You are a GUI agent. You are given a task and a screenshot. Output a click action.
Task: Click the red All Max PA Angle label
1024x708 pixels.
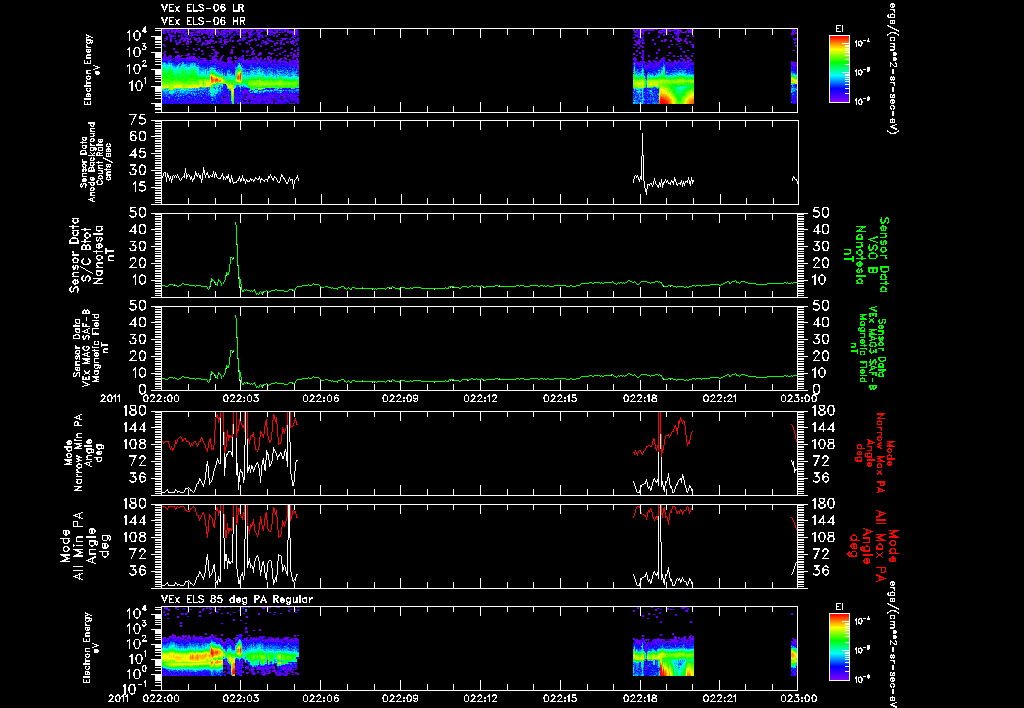pyautogui.click(x=874, y=545)
